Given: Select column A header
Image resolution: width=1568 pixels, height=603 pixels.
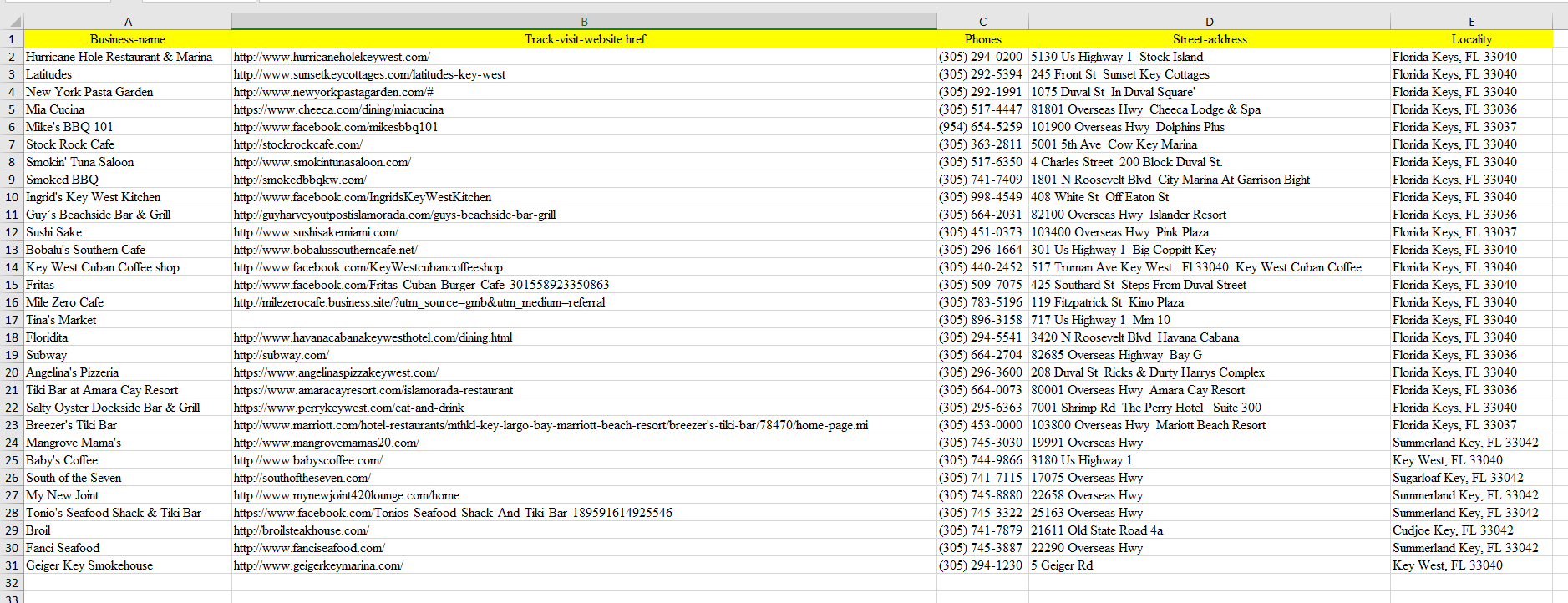Looking at the screenshot, I should 128,22.
